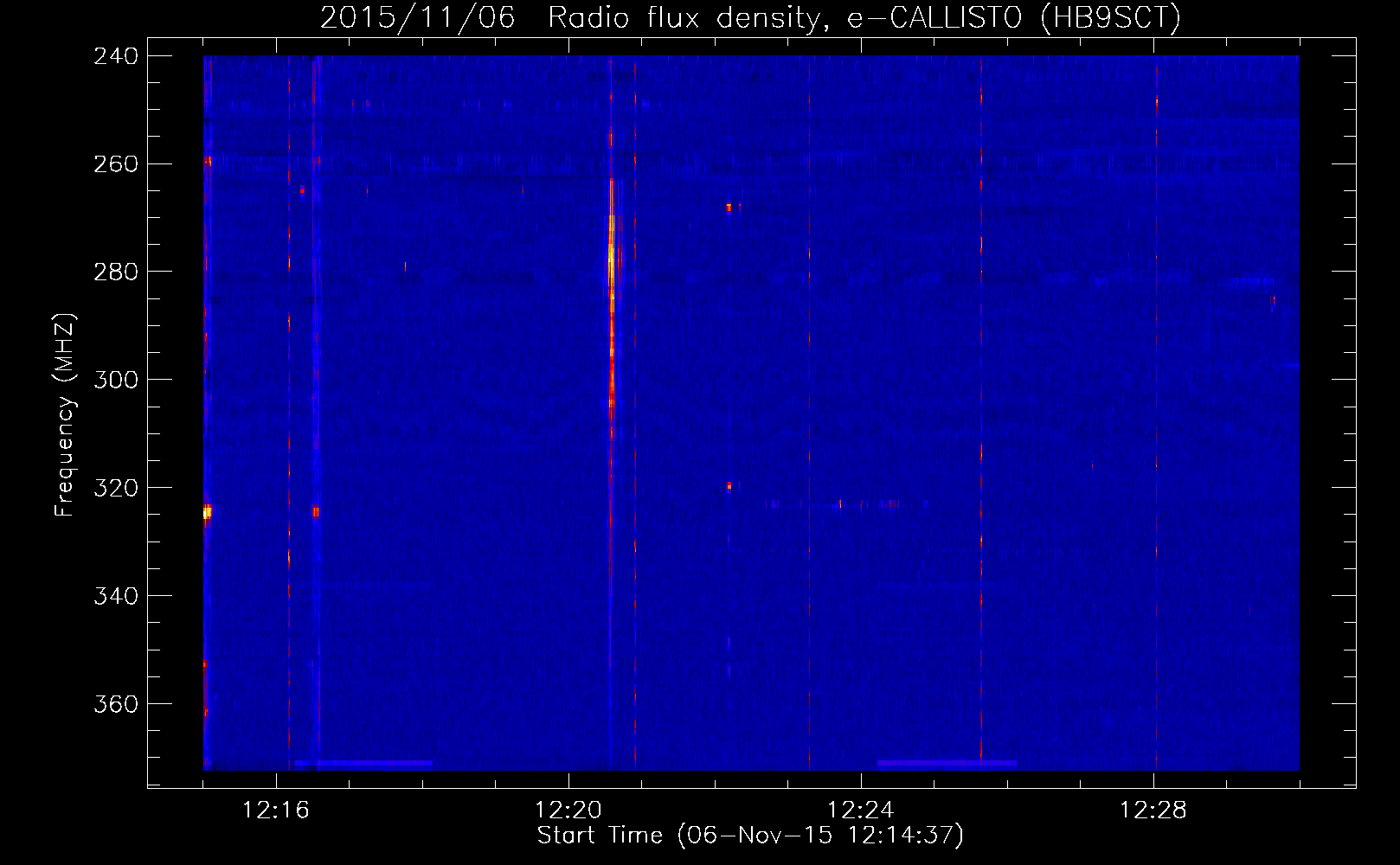Click the Frequency (MHZ) axis label
This screenshot has width=1400, height=865.
65,415
